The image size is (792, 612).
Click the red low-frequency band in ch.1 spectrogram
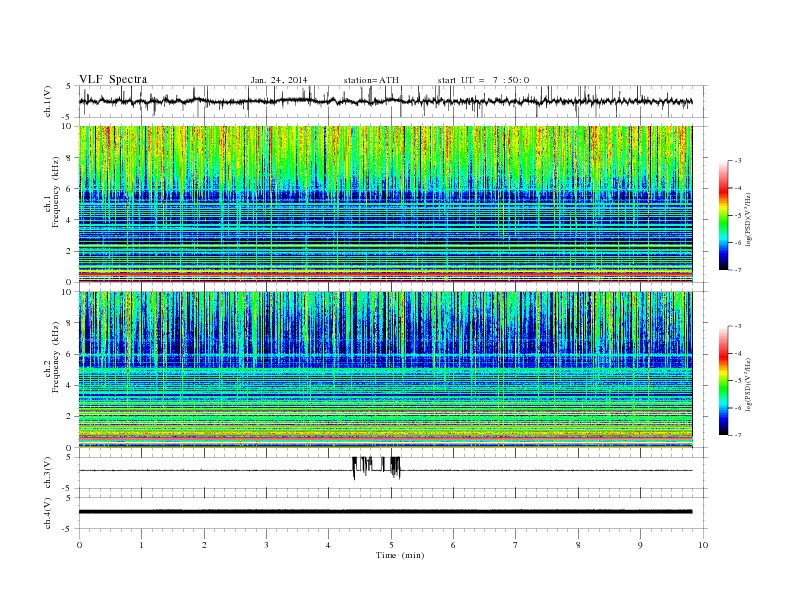(x=385, y=274)
